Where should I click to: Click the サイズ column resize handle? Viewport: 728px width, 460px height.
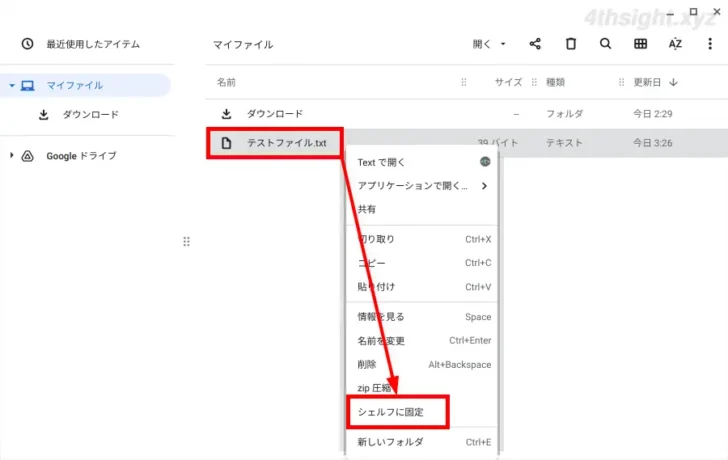click(534, 82)
